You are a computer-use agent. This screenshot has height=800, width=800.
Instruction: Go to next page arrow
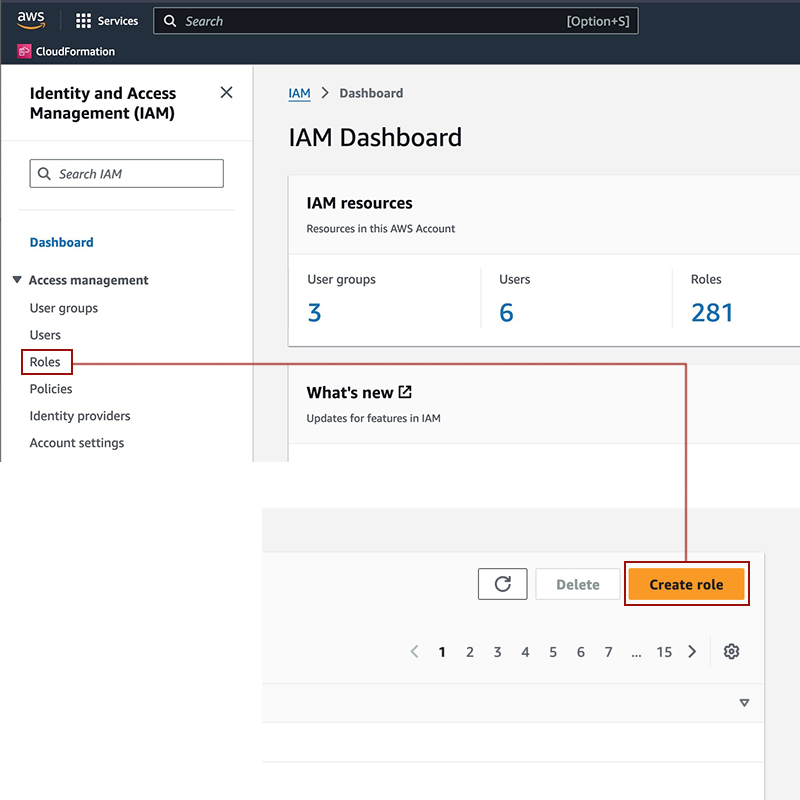[692, 652]
